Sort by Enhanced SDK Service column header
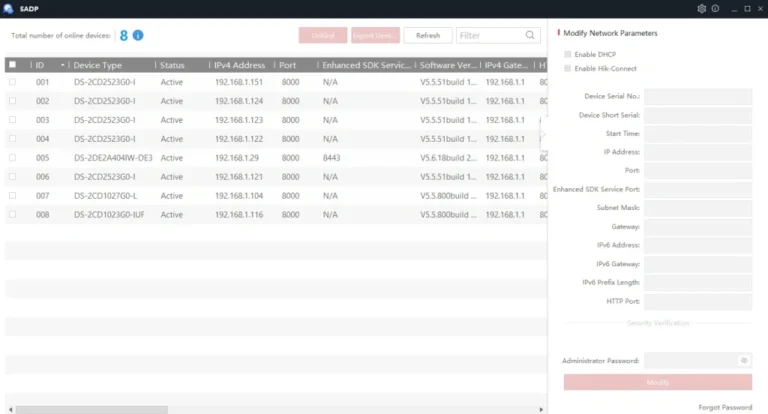 [x=366, y=65]
